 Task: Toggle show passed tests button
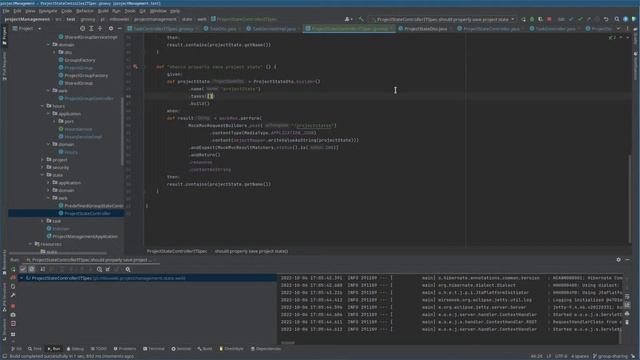[x=23, y=269]
